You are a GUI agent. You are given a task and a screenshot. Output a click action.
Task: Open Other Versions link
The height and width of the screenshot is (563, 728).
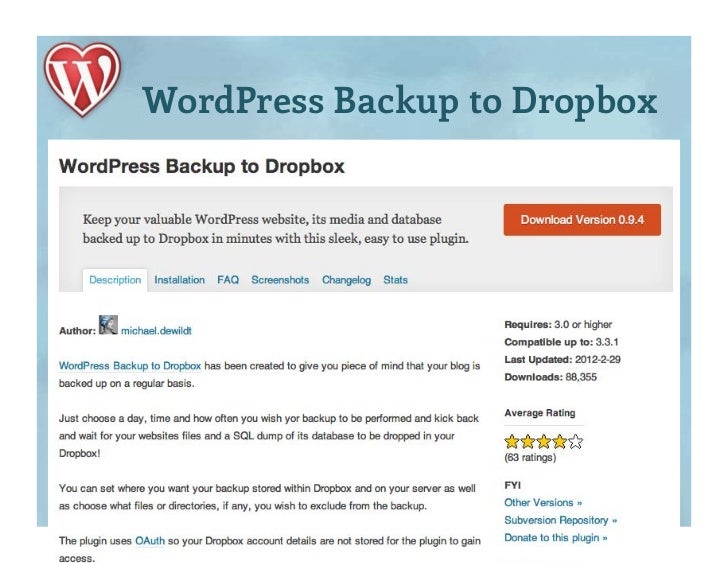tap(543, 503)
